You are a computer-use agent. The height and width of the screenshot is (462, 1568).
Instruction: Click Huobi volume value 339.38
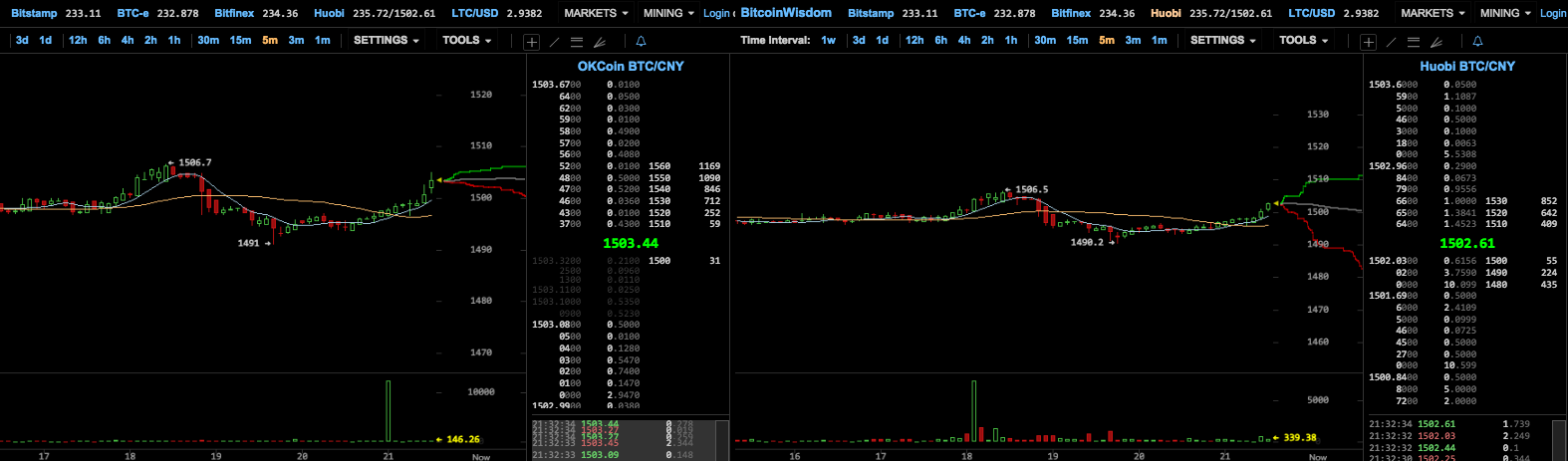(x=1300, y=437)
